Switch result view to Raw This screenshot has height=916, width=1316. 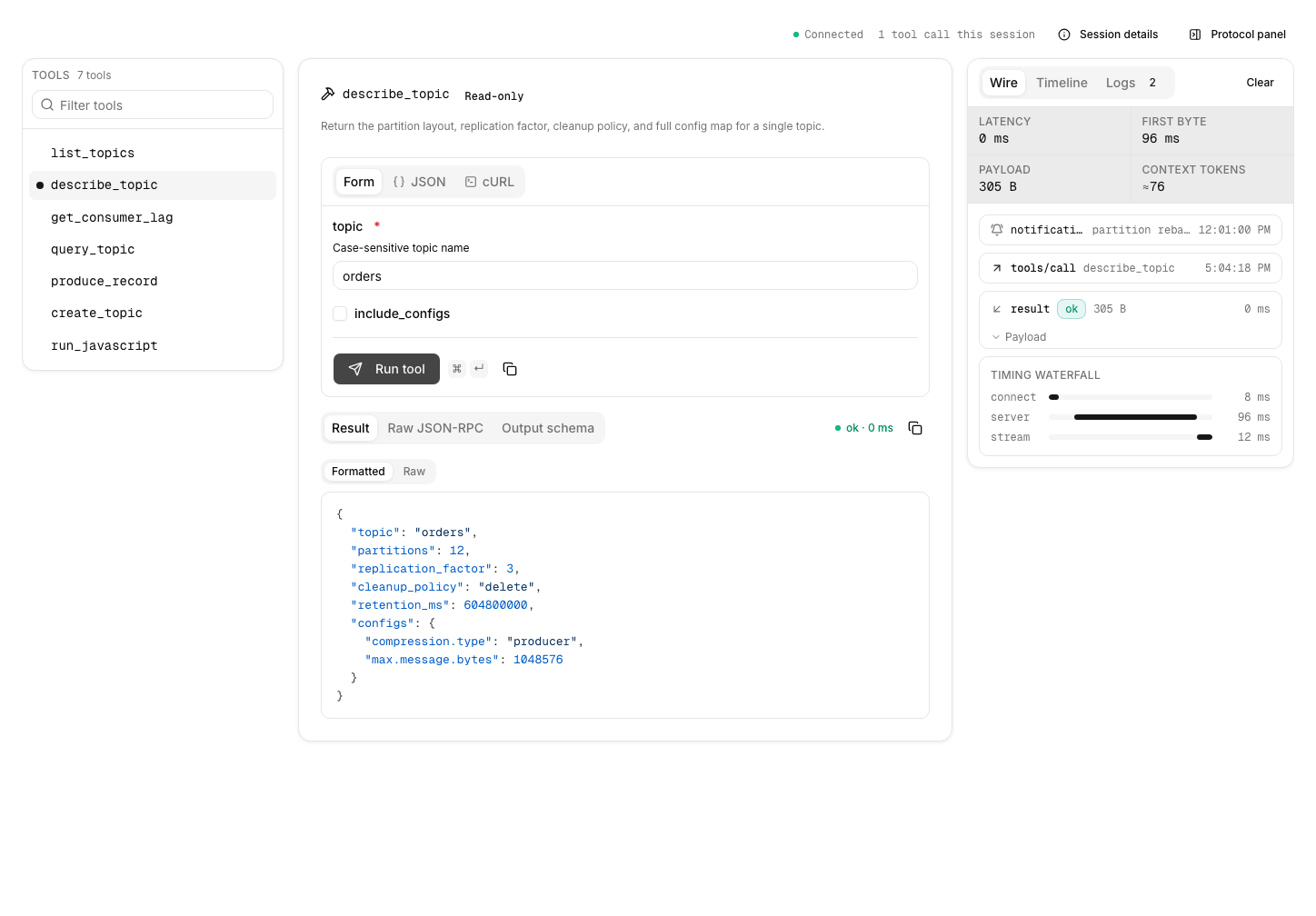(x=414, y=472)
